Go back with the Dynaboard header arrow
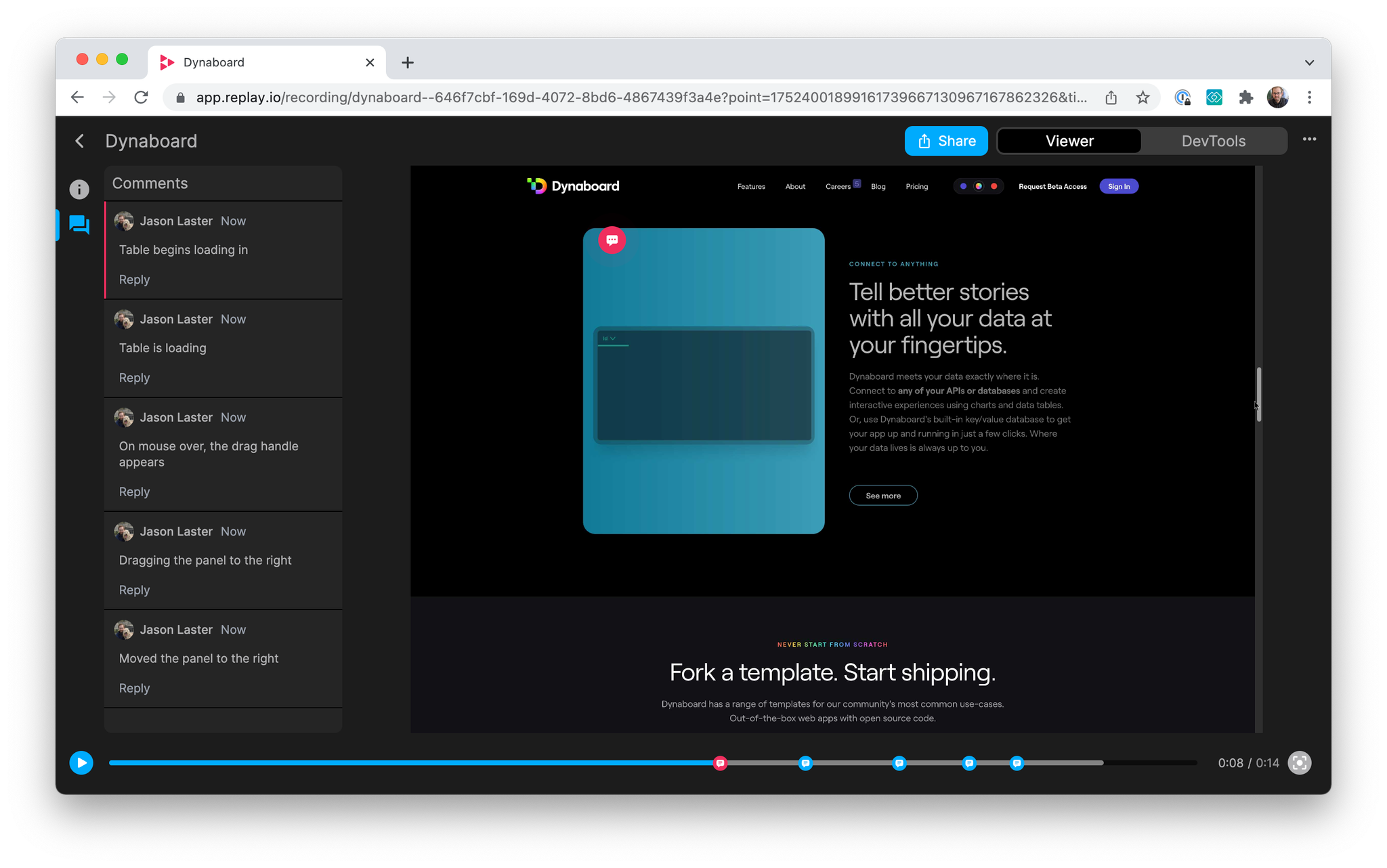The height and width of the screenshot is (868, 1387). (80, 141)
